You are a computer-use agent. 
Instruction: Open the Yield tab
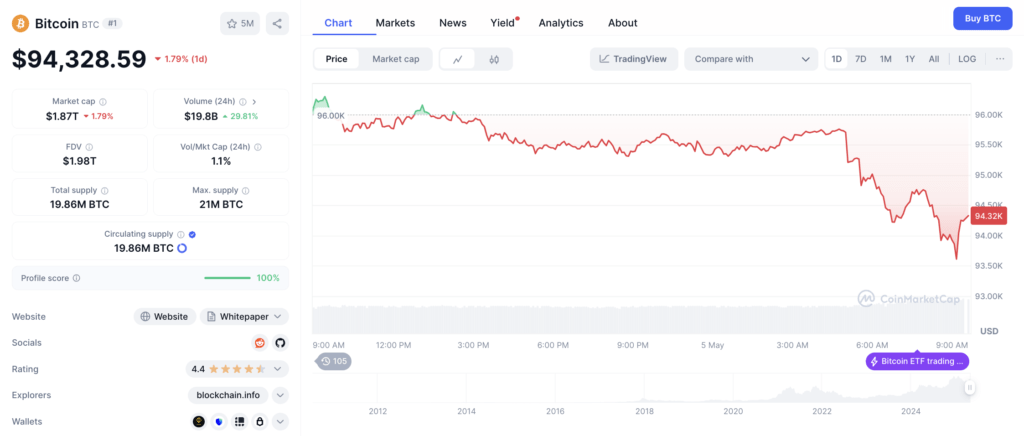tap(503, 23)
